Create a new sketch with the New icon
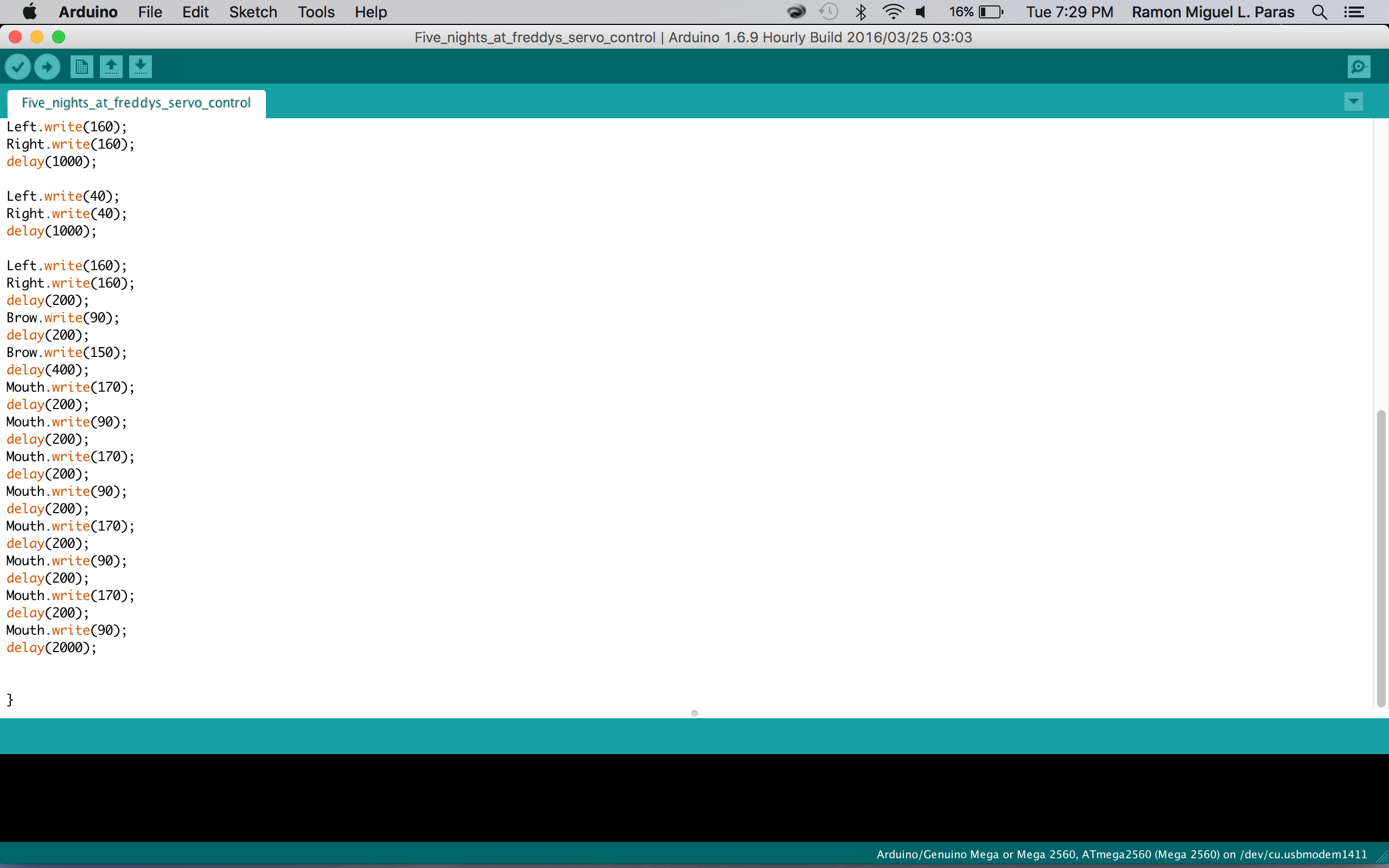Viewport: 1389px width, 868px height. pos(82,67)
